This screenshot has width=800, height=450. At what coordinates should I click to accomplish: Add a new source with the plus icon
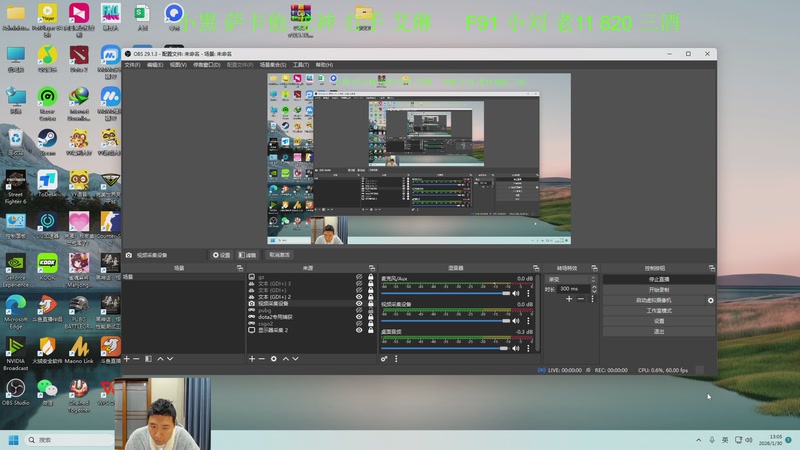[x=252, y=359]
